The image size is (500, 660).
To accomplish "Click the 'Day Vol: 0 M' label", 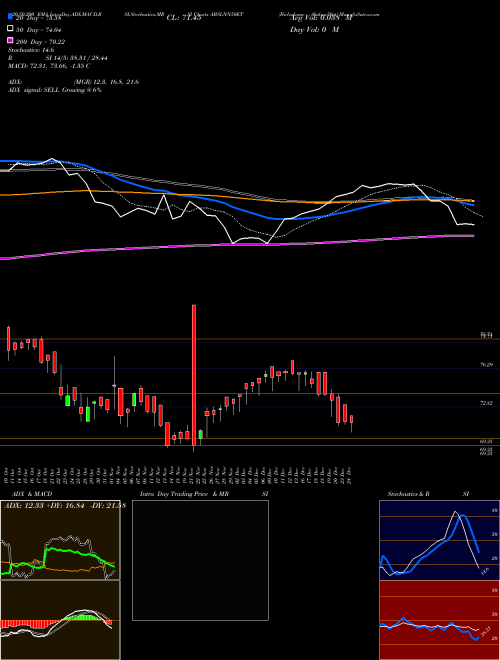I will (x=314, y=29).
